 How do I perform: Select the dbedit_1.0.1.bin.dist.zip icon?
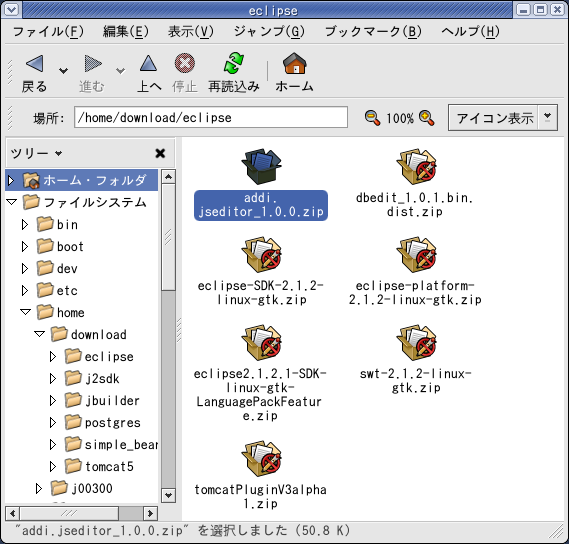pos(416,167)
